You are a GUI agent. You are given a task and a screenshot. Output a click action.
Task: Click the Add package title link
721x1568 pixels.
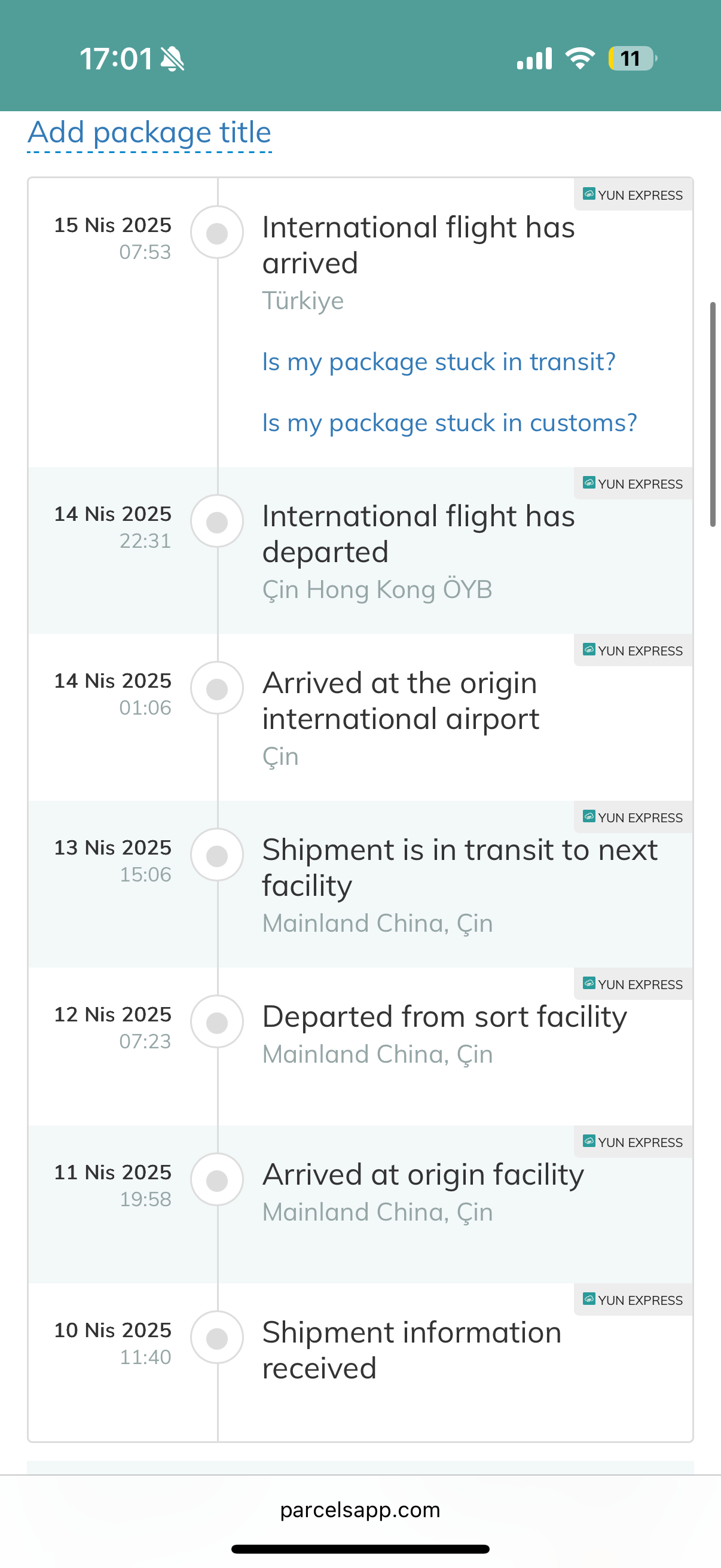click(x=149, y=133)
